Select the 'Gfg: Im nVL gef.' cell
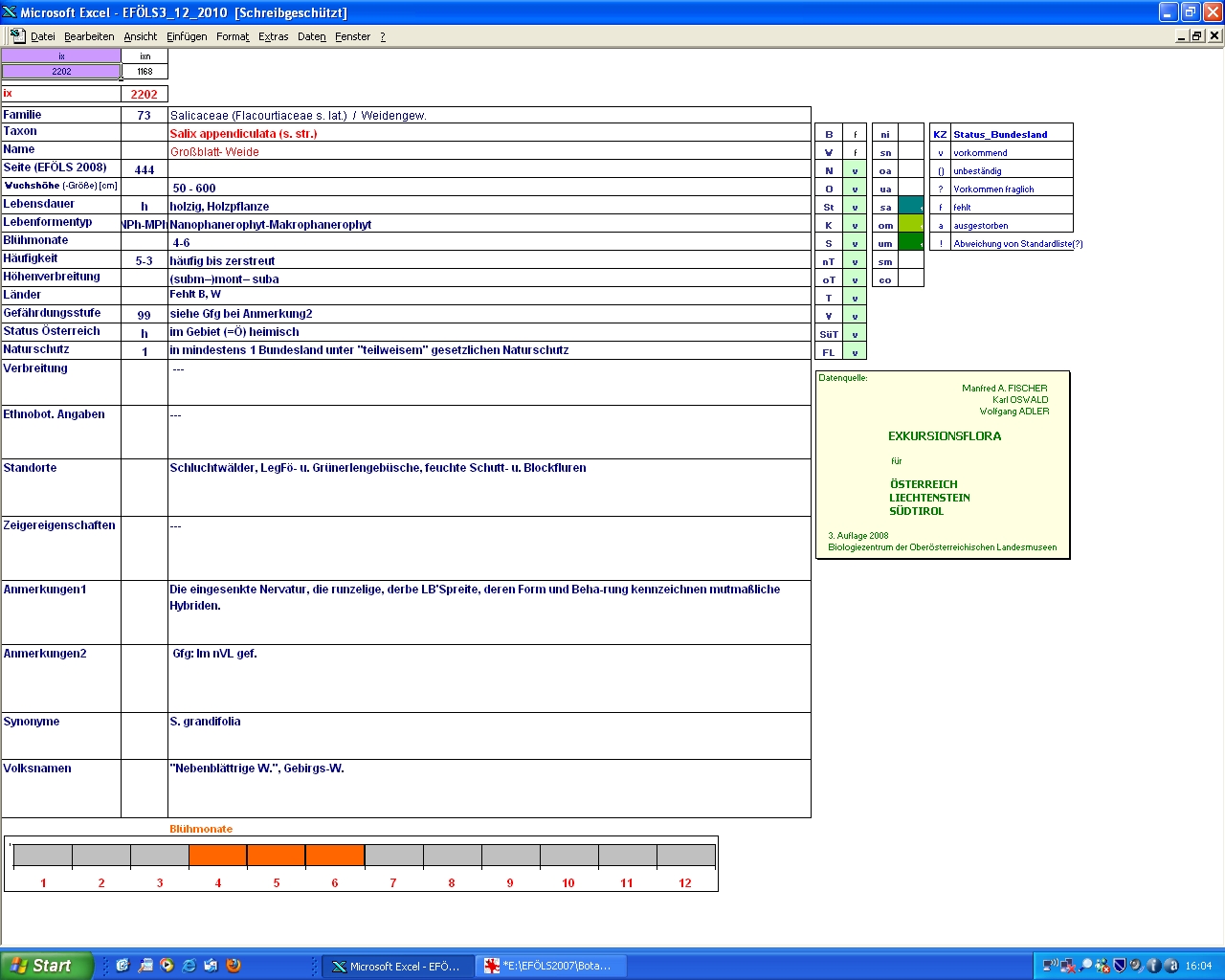Viewport: 1225px width, 980px height. (x=489, y=679)
